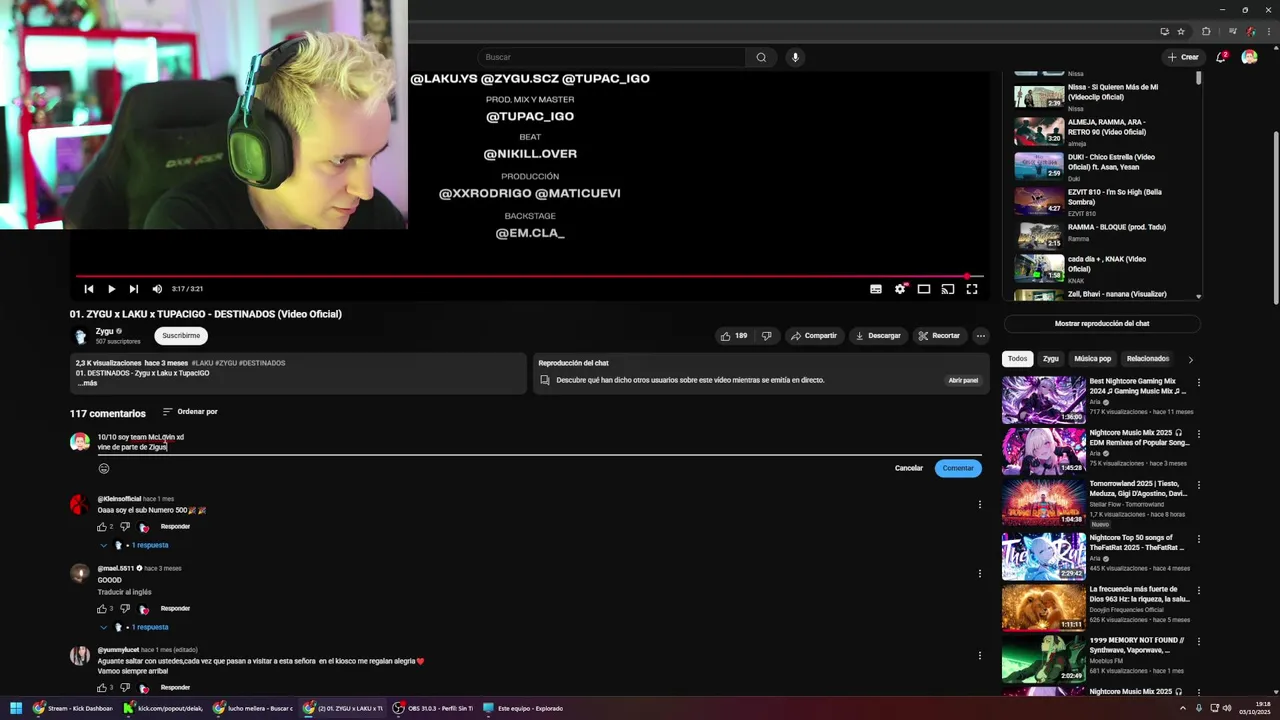Open Tomorrowland 2025 video thumbnail
Image resolution: width=1280 pixels, height=720 pixels.
tap(1043, 503)
